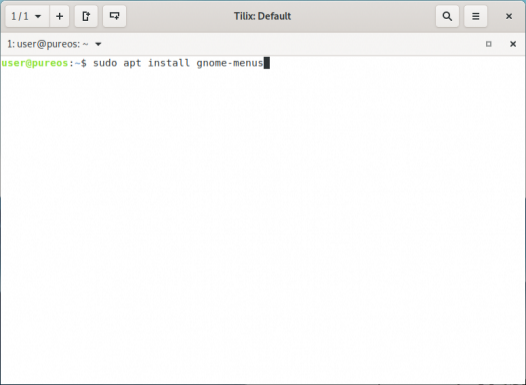Expand the arrow beside the 1/1 counter

click(x=38, y=16)
